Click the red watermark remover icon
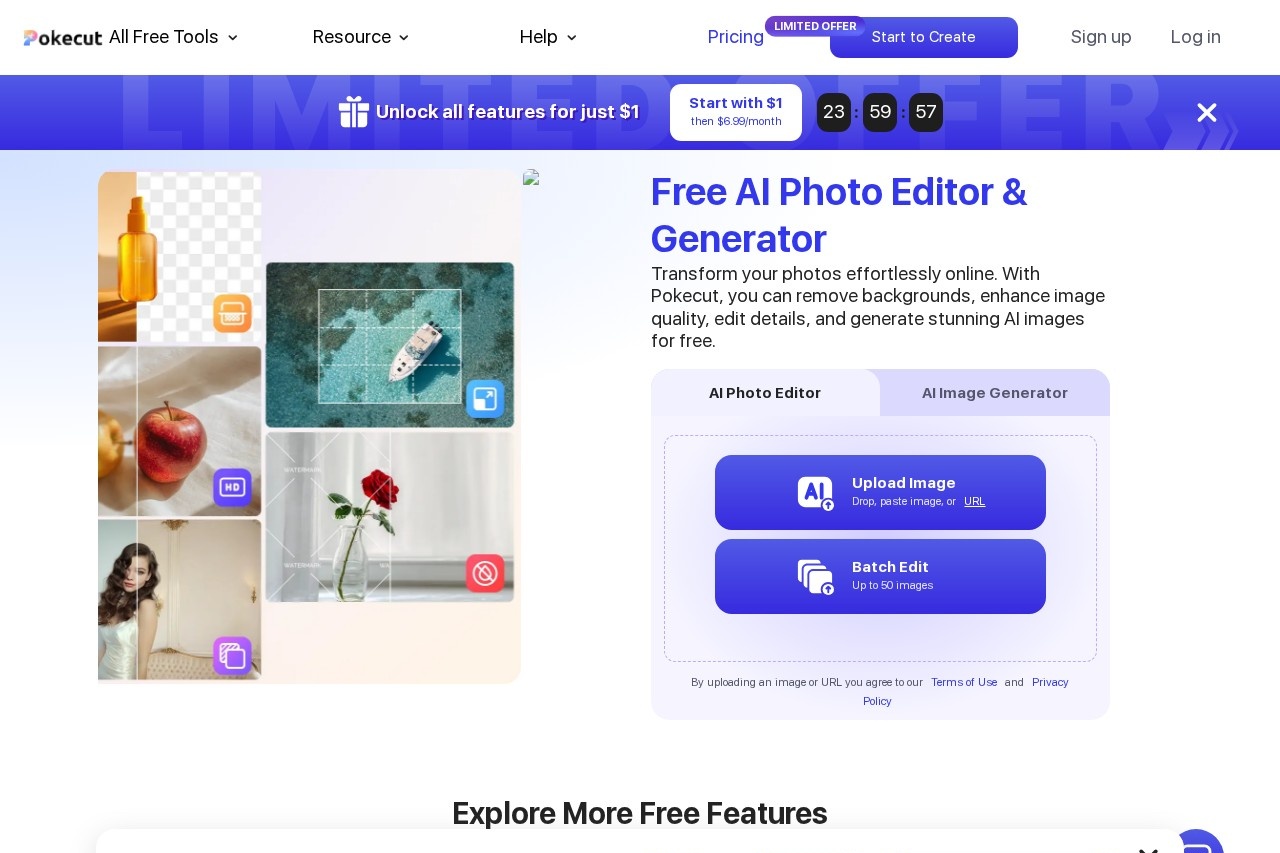The width and height of the screenshot is (1280, 853). 485,573
